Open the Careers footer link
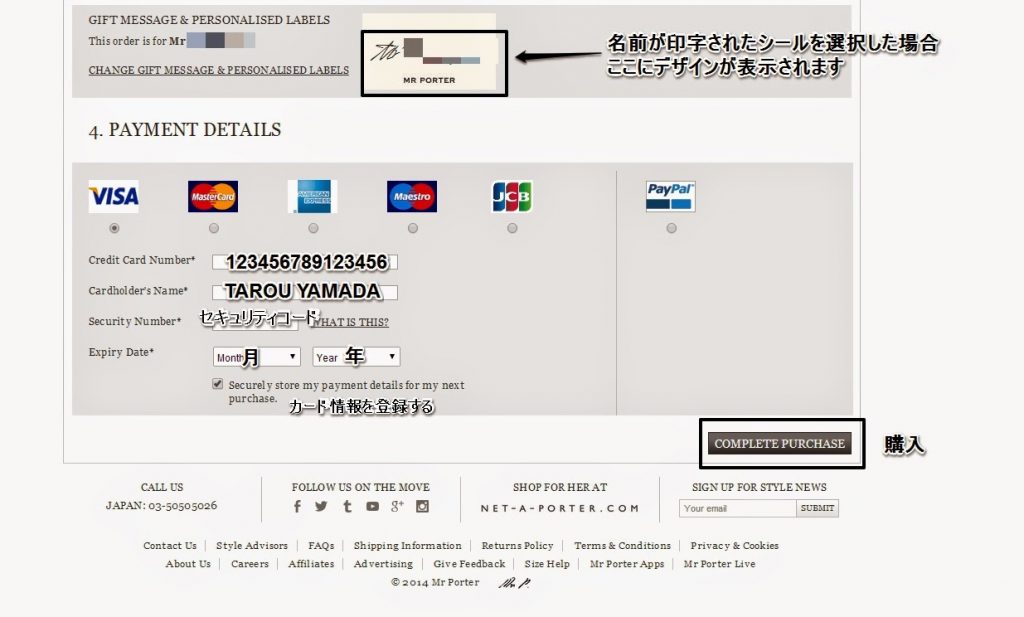The width and height of the screenshot is (1024, 617). click(249, 563)
